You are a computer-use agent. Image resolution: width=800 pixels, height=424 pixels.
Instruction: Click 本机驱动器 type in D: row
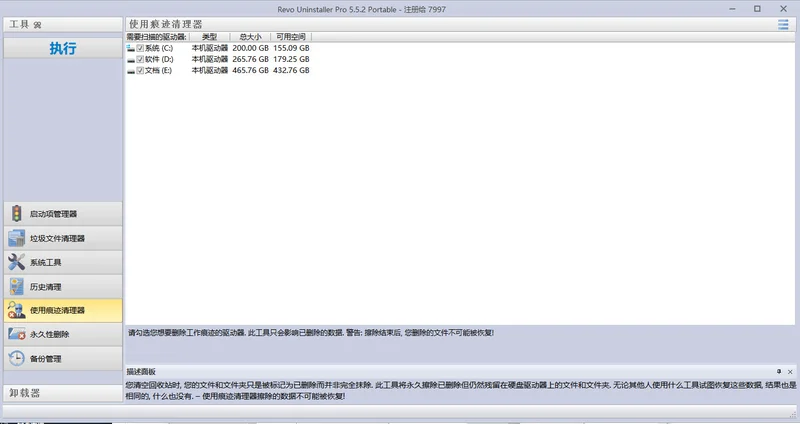click(x=210, y=60)
